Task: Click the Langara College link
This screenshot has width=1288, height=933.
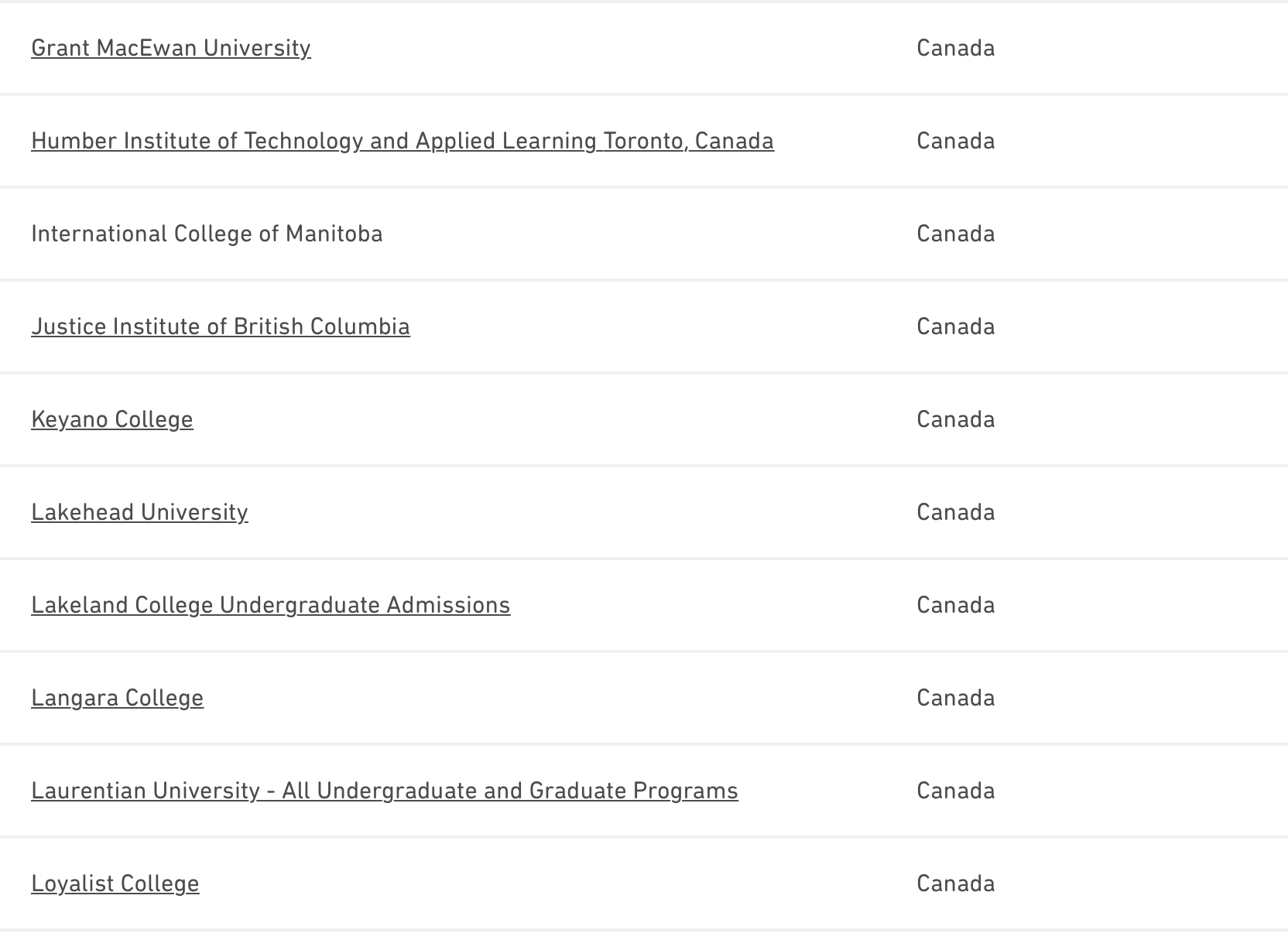Action: tap(117, 698)
